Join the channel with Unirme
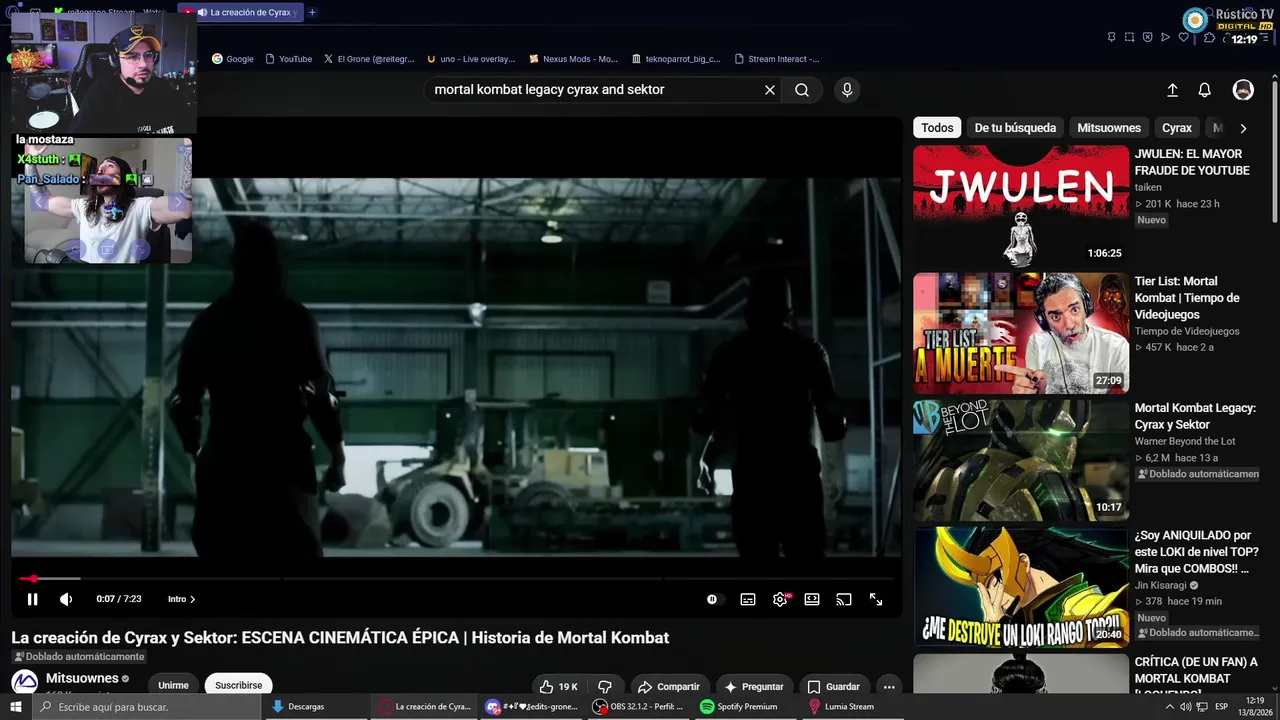The image size is (1280, 720). 173,686
